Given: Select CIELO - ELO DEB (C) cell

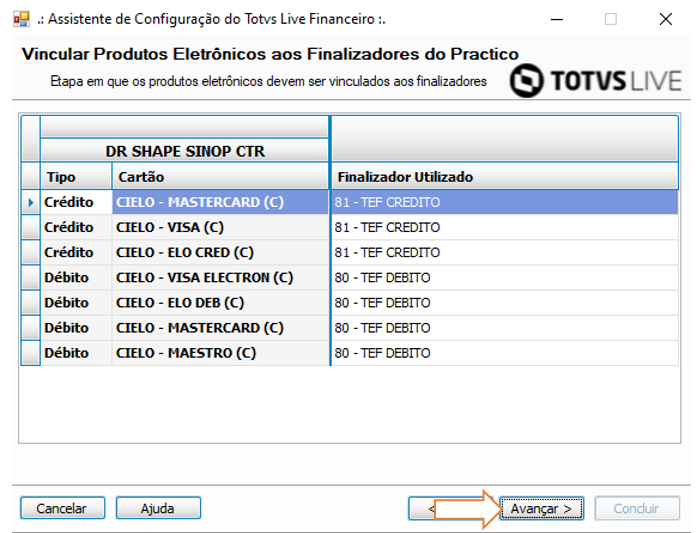Looking at the screenshot, I should [x=220, y=303].
